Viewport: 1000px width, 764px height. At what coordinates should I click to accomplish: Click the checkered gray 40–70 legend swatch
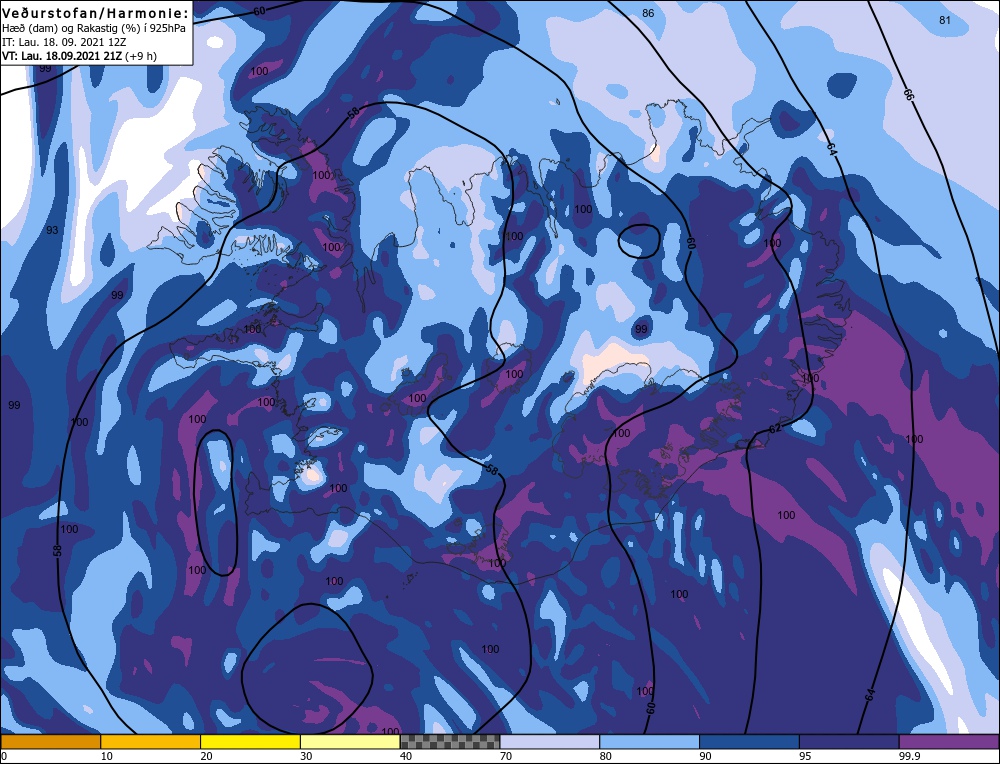point(450,741)
